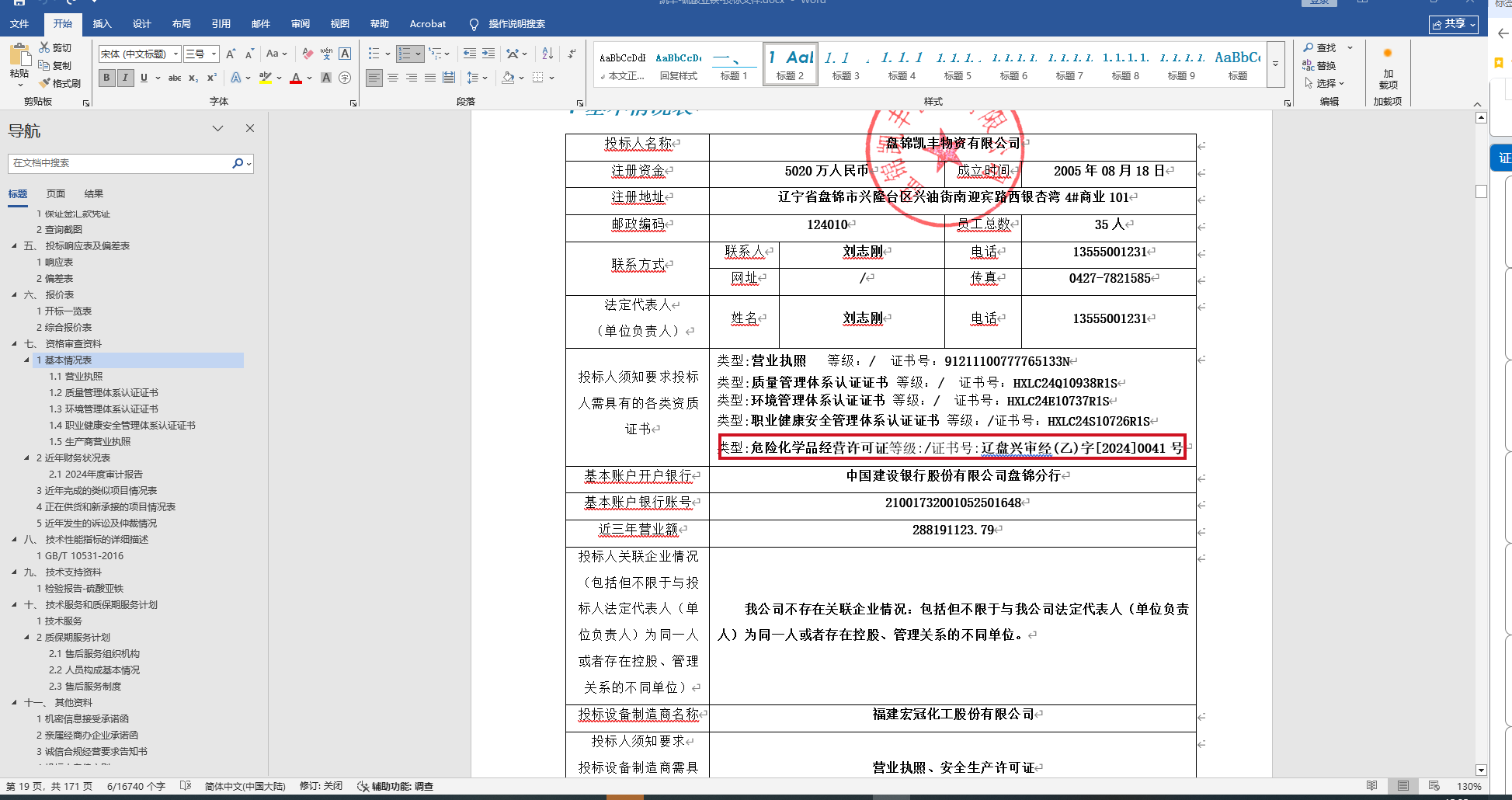Open the Select (选择) dropdown
The width and height of the screenshot is (1512, 800).
pyautogui.click(x=1325, y=83)
